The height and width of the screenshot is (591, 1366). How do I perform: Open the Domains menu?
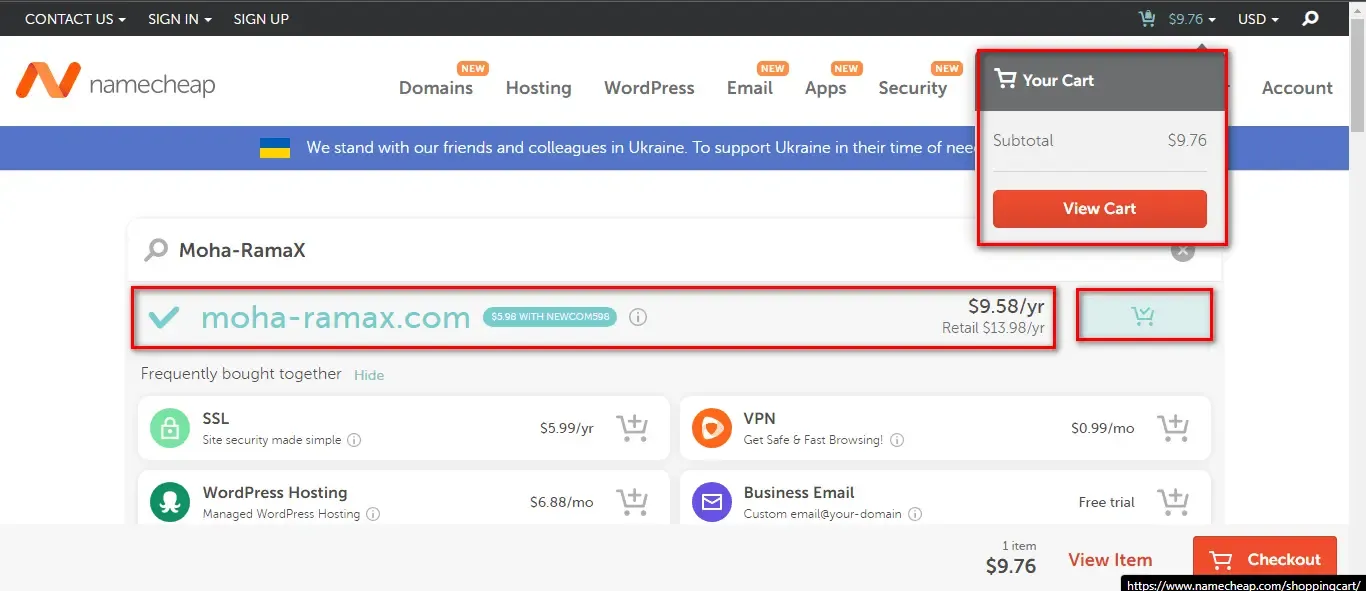436,88
